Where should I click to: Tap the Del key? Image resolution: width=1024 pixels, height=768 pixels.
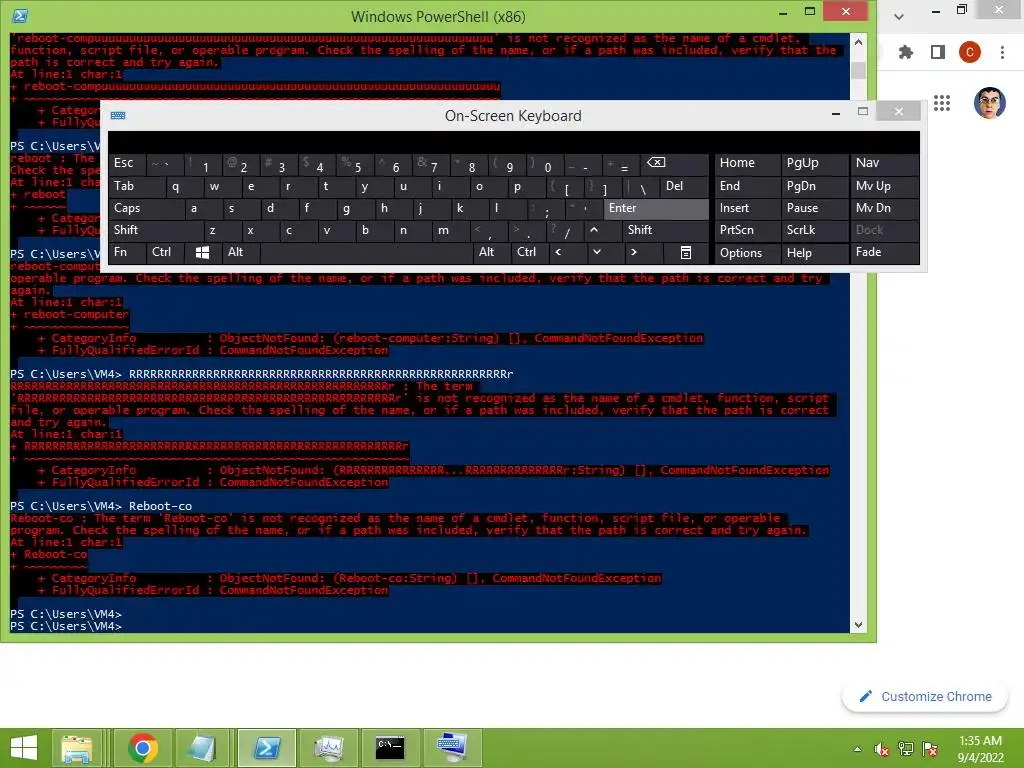[x=684, y=186]
